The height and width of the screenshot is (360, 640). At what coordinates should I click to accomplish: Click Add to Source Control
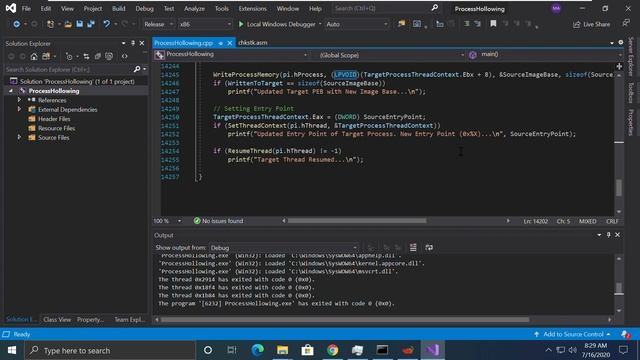[x=573, y=334]
